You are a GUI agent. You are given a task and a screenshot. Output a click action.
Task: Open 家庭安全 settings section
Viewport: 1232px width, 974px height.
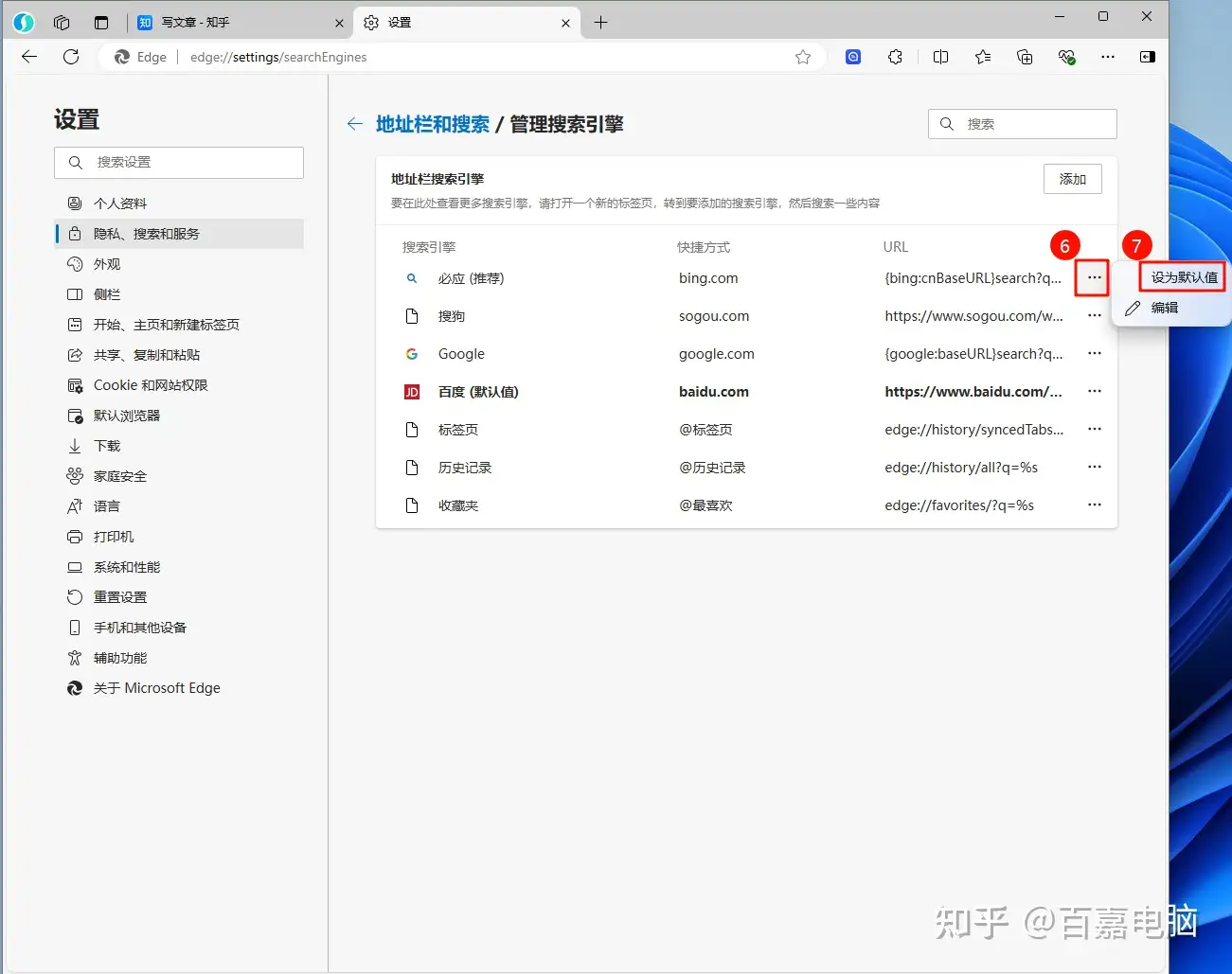click(179, 476)
